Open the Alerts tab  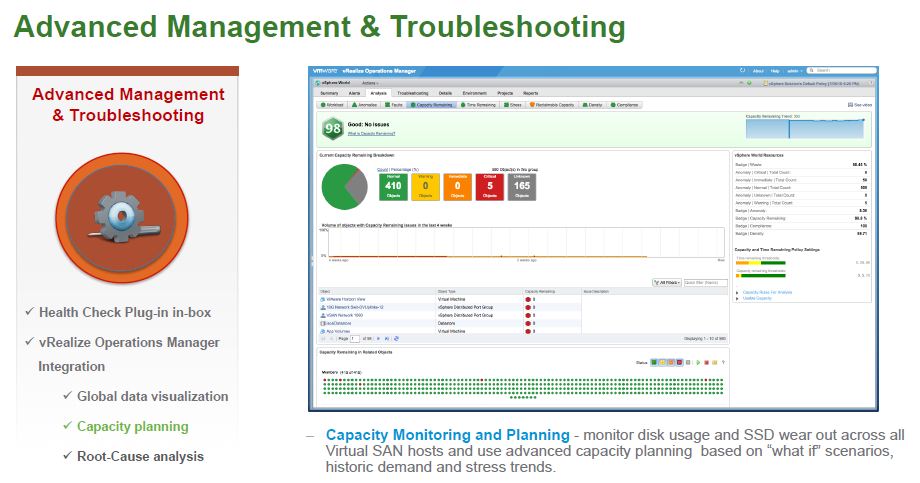tap(353, 92)
